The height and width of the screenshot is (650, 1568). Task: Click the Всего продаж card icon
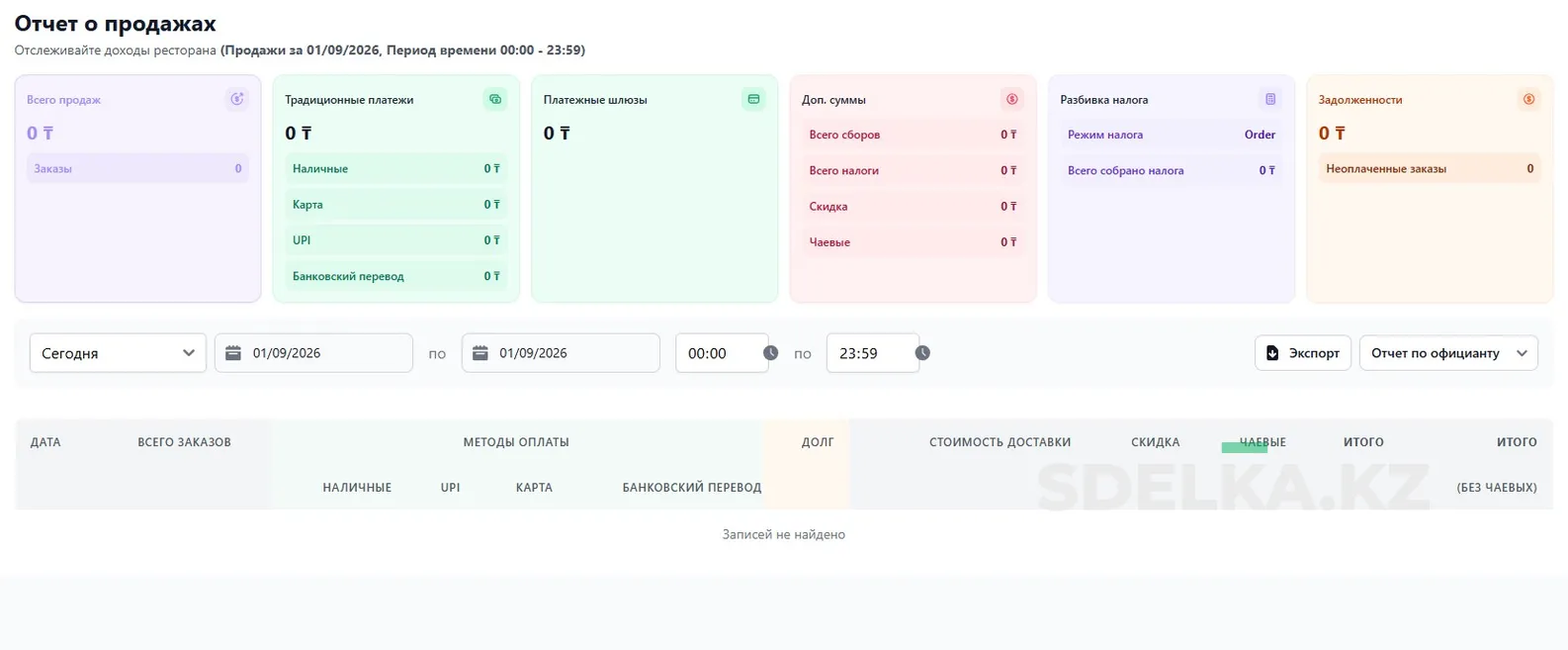click(x=236, y=99)
